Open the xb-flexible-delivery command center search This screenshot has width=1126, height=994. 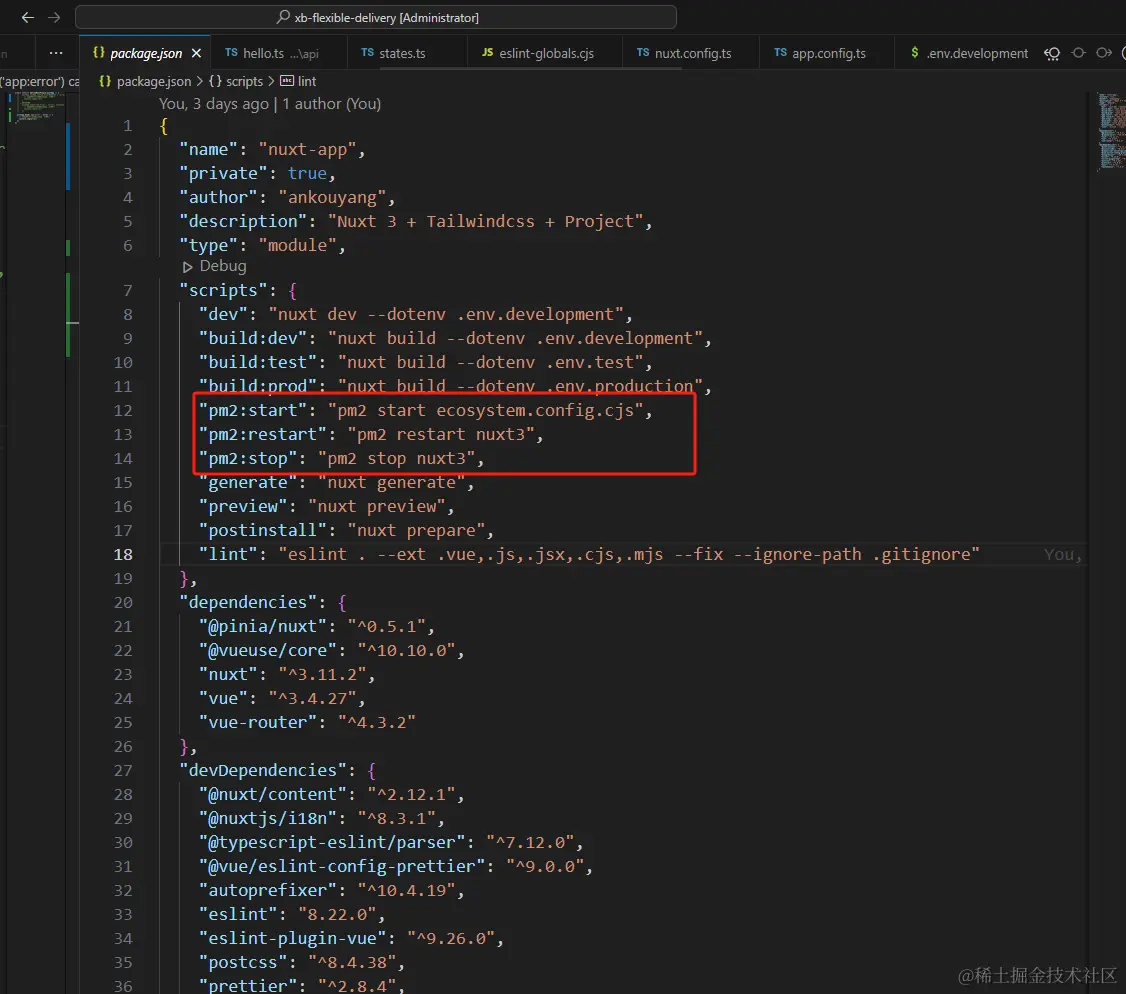point(376,17)
